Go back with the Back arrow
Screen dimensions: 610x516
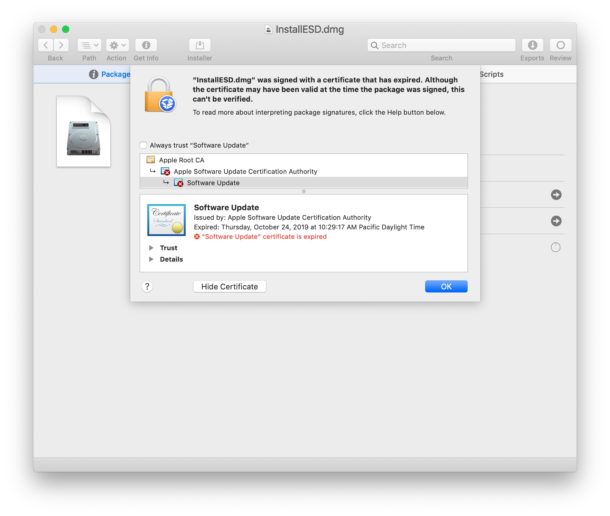pos(46,45)
